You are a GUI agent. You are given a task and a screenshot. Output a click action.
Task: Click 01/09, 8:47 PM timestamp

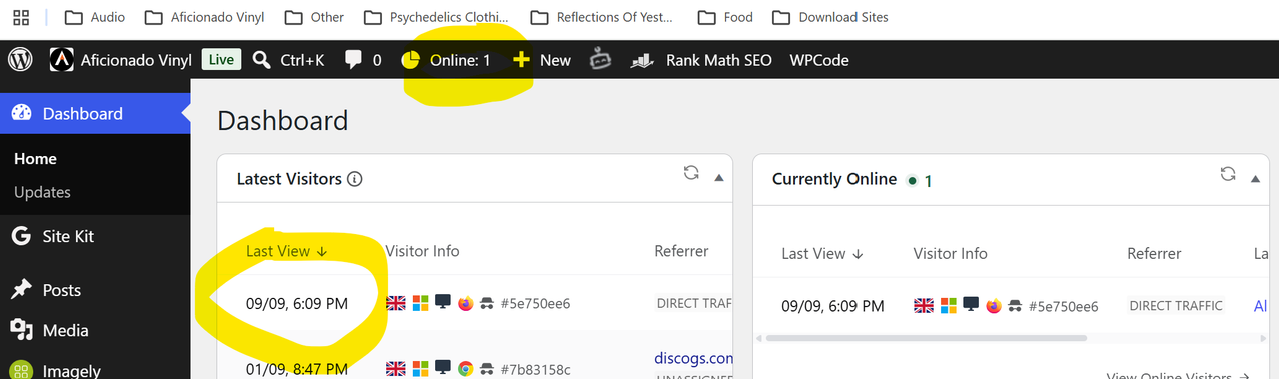click(x=297, y=369)
